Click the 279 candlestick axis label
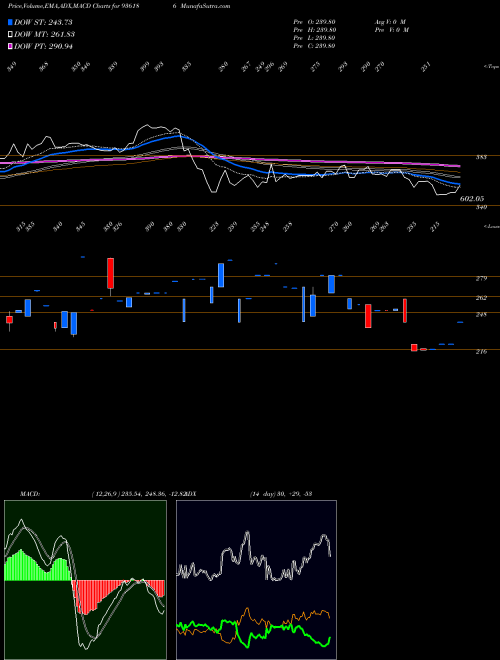The height and width of the screenshot is (660, 500). [481, 279]
